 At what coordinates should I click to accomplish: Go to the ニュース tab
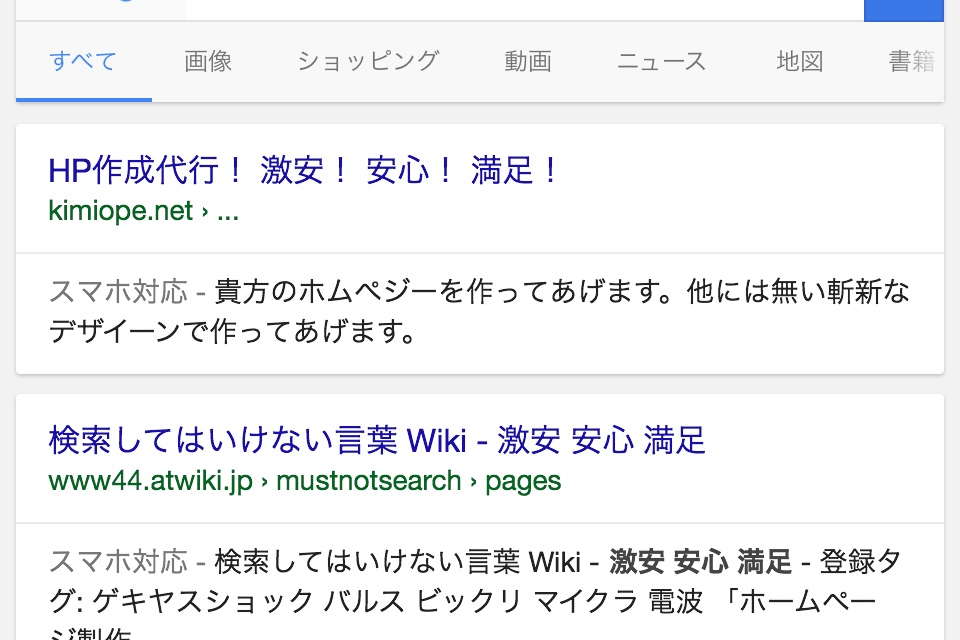pos(661,62)
